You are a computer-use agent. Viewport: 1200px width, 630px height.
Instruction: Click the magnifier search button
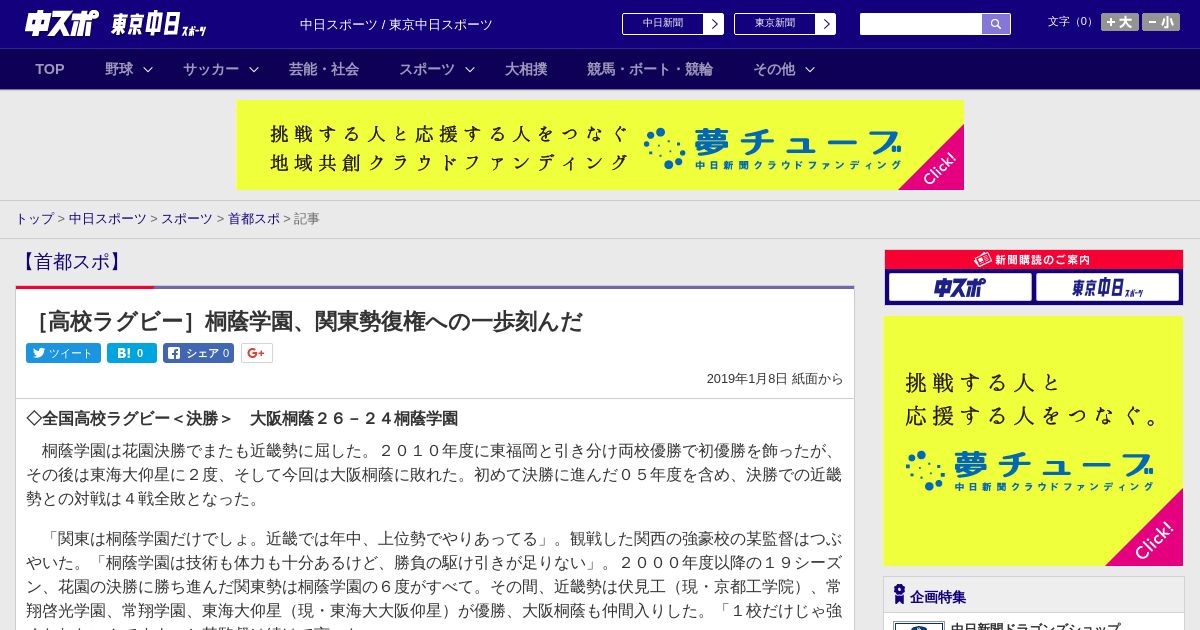[x=996, y=24]
